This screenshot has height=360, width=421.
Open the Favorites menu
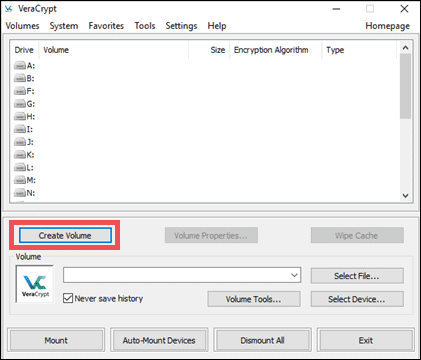(x=106, y=26)
